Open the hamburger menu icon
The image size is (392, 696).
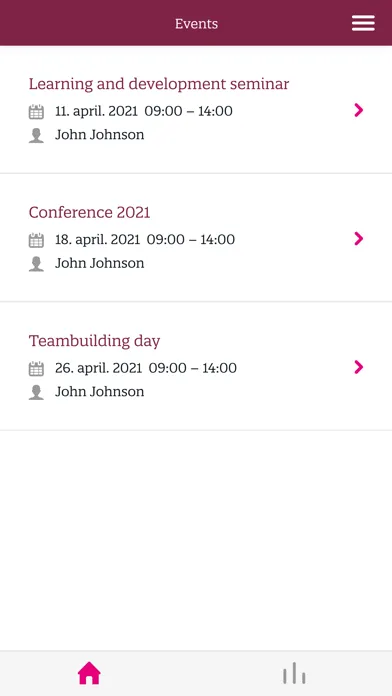pos(363,23)
